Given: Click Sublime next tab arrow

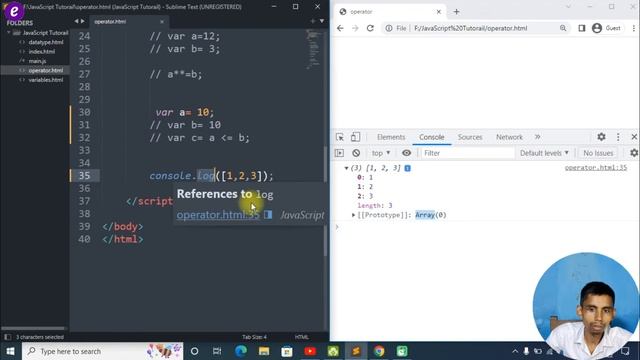Looking at the screenshot, I should 83,21.
